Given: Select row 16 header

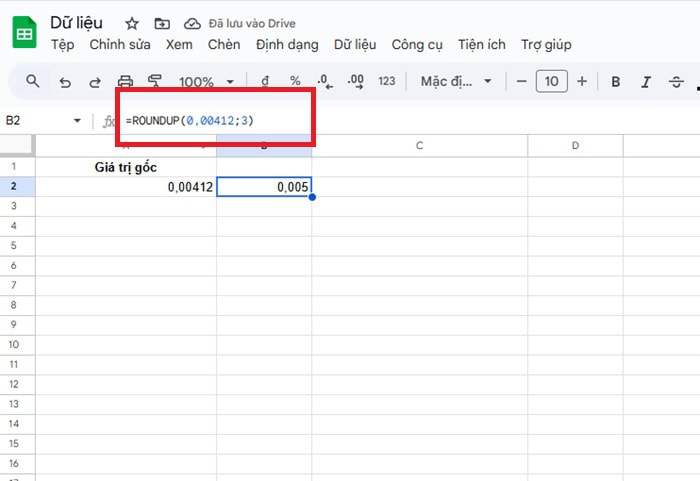Looking at the screenshot, I should [x=17, y=464].
